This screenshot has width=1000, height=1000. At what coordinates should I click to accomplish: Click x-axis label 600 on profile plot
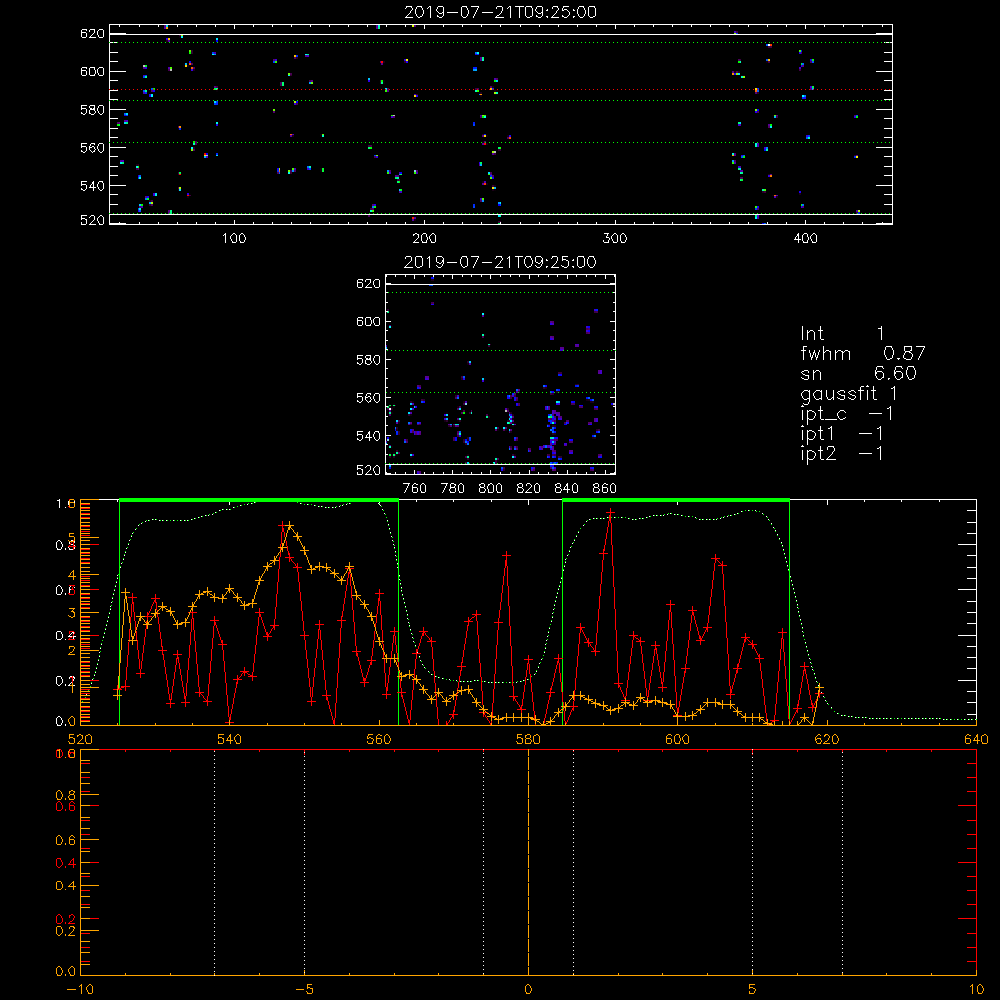[x=677, y=739]
